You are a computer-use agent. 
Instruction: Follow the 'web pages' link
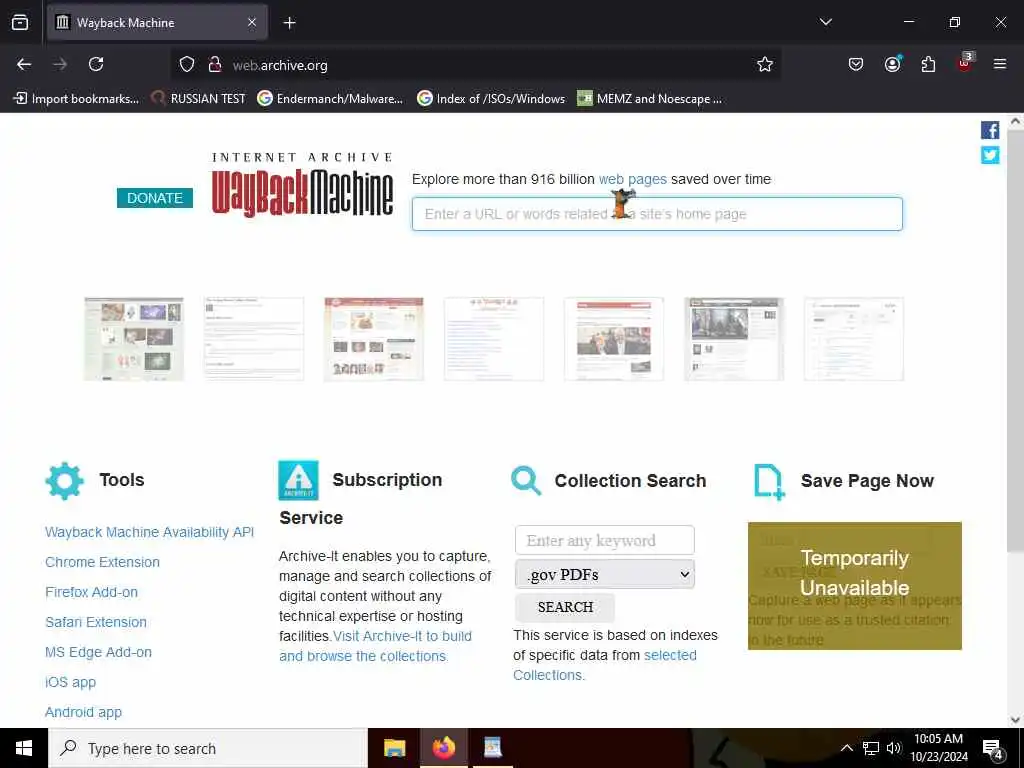click(x=632, y=179)
